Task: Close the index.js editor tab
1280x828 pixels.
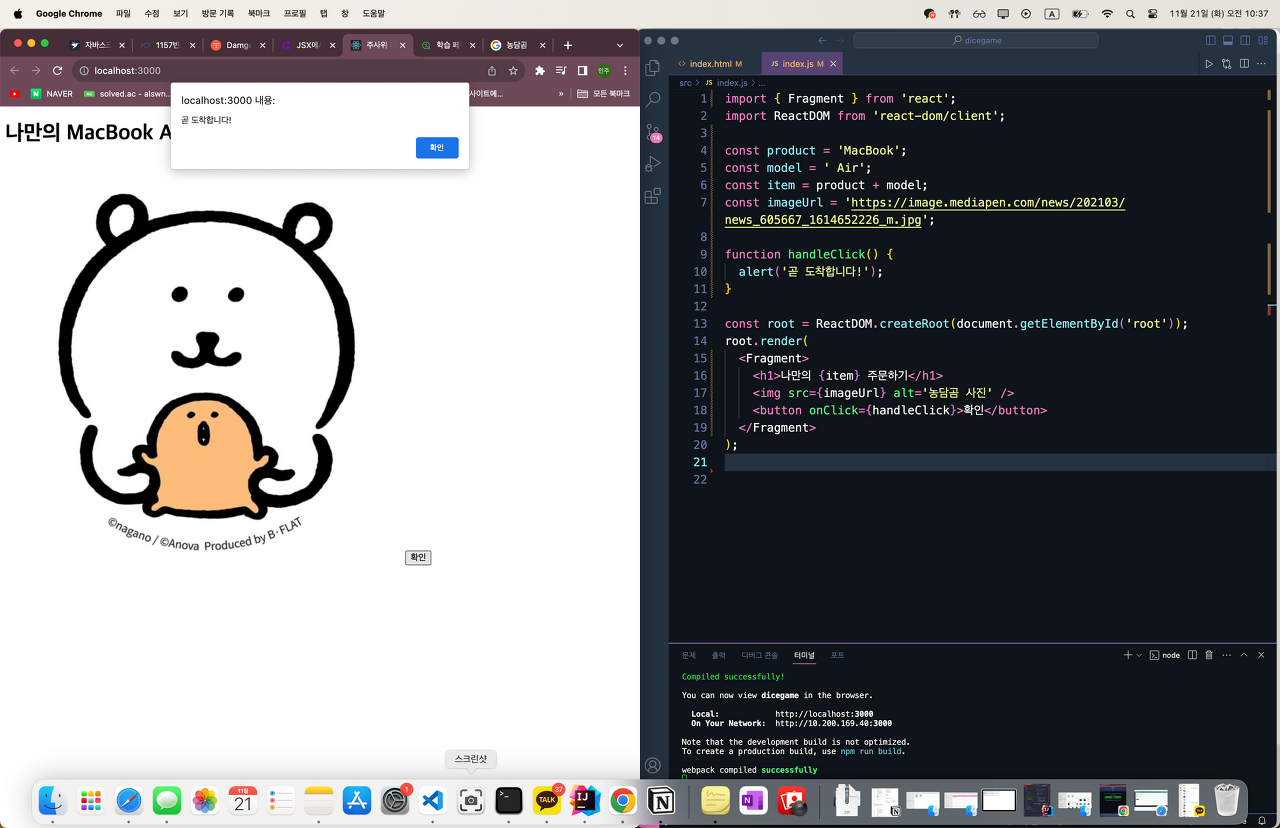Action: pos(834,64)
